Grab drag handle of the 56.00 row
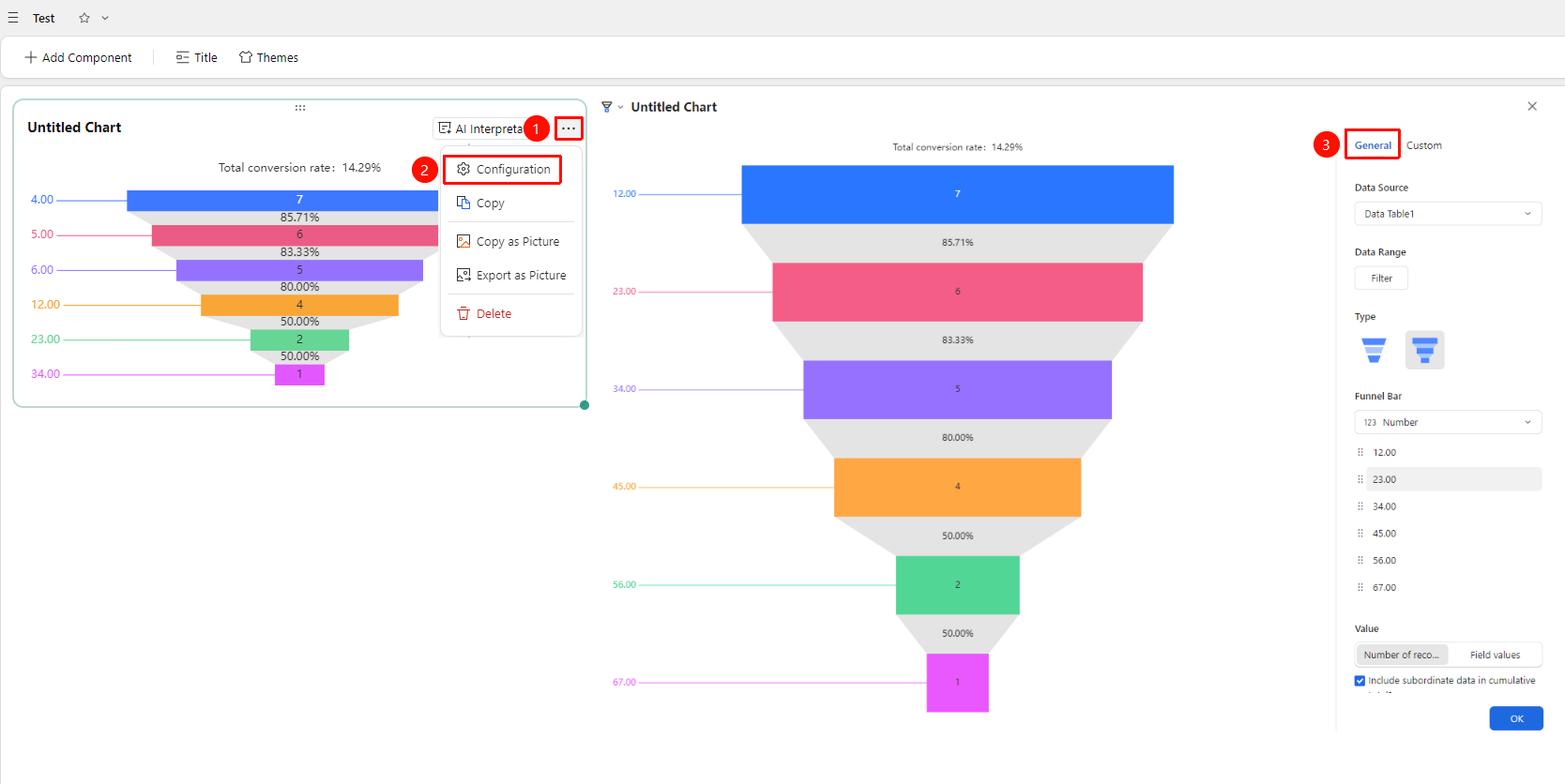The height and width of the screenshot is (784, 1565). coord(1360,561)
